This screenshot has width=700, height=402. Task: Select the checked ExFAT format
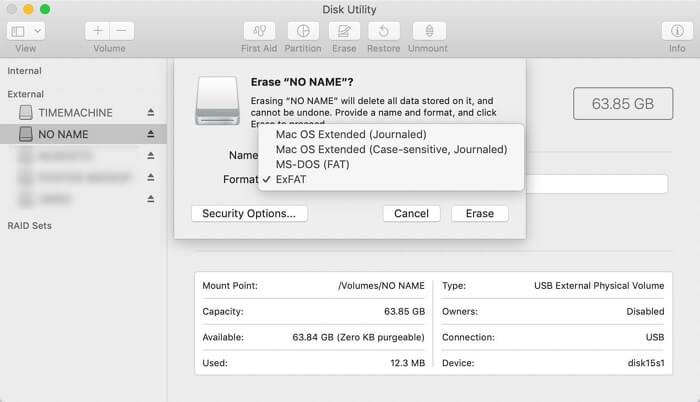pyautogui.click(x=290, y=179)
